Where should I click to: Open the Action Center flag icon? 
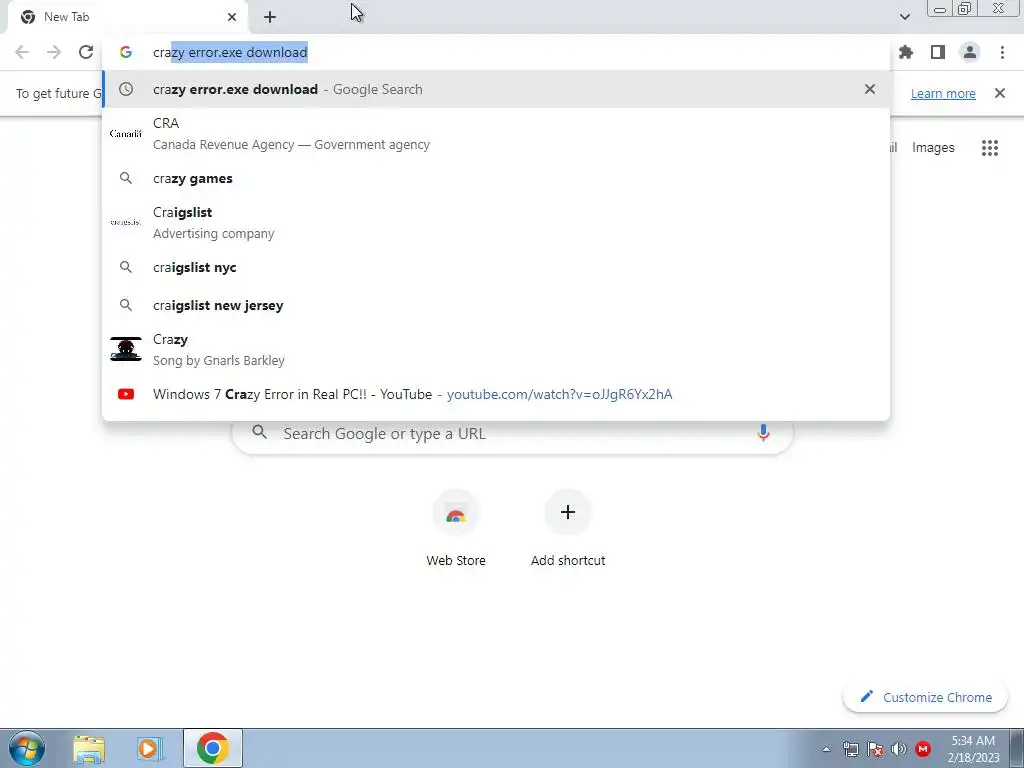[x=875, y=749]
